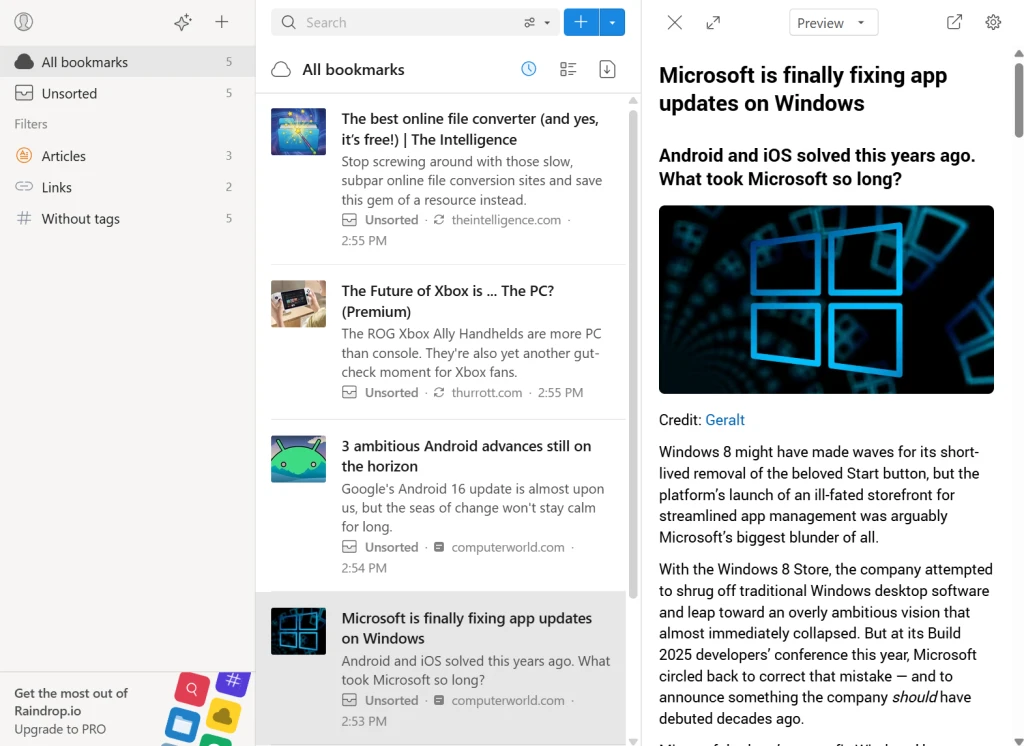Click the AI sparkle assistant icon
1024x746 pixels.
click(183, 22)
